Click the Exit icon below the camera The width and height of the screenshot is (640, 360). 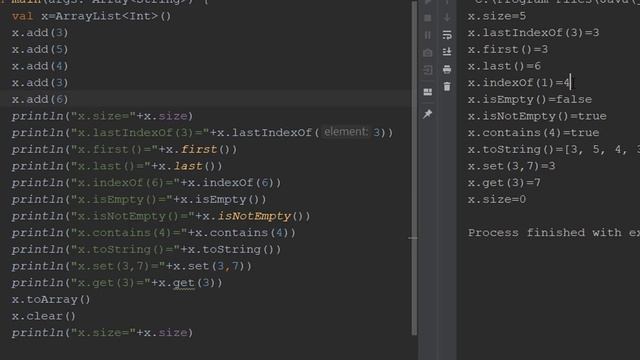pos(427,70)
